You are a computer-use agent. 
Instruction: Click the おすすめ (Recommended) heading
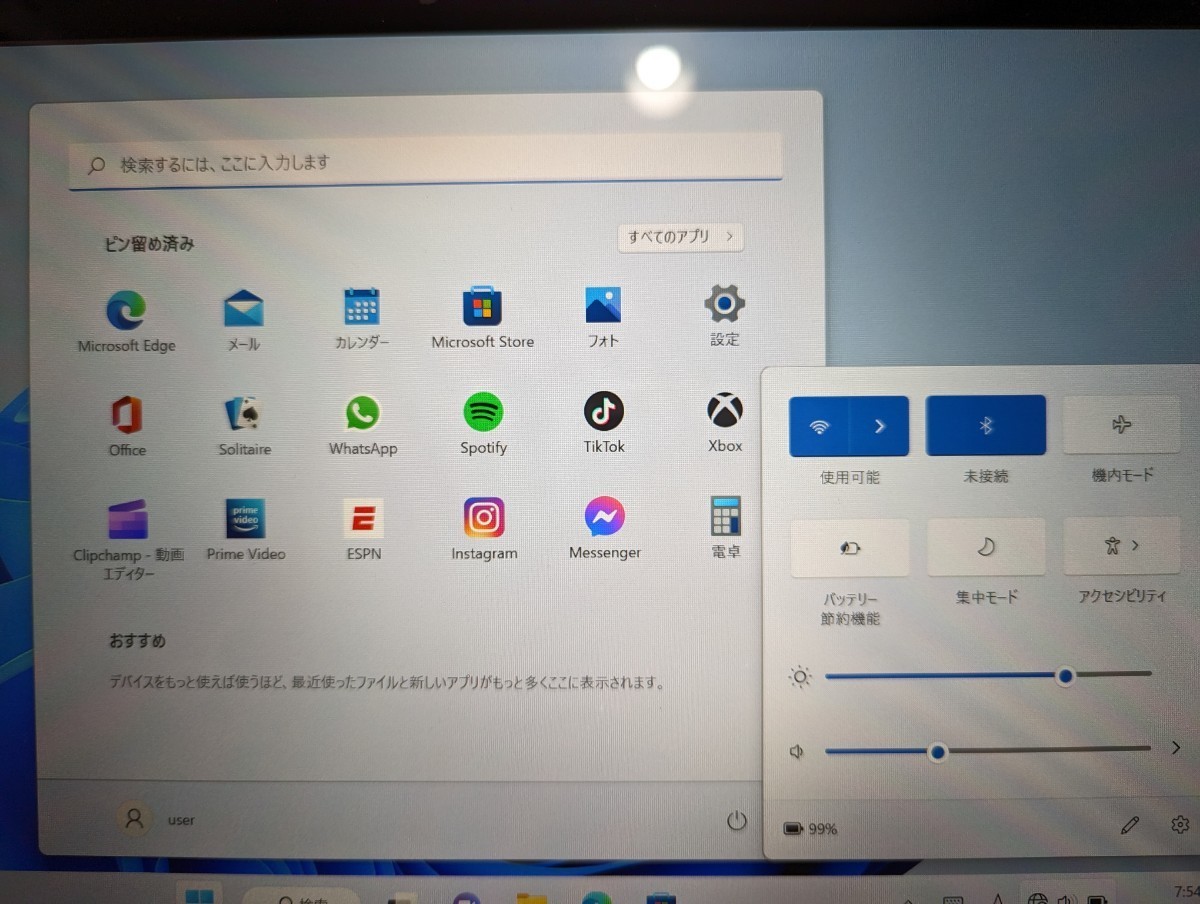(137, 640)
